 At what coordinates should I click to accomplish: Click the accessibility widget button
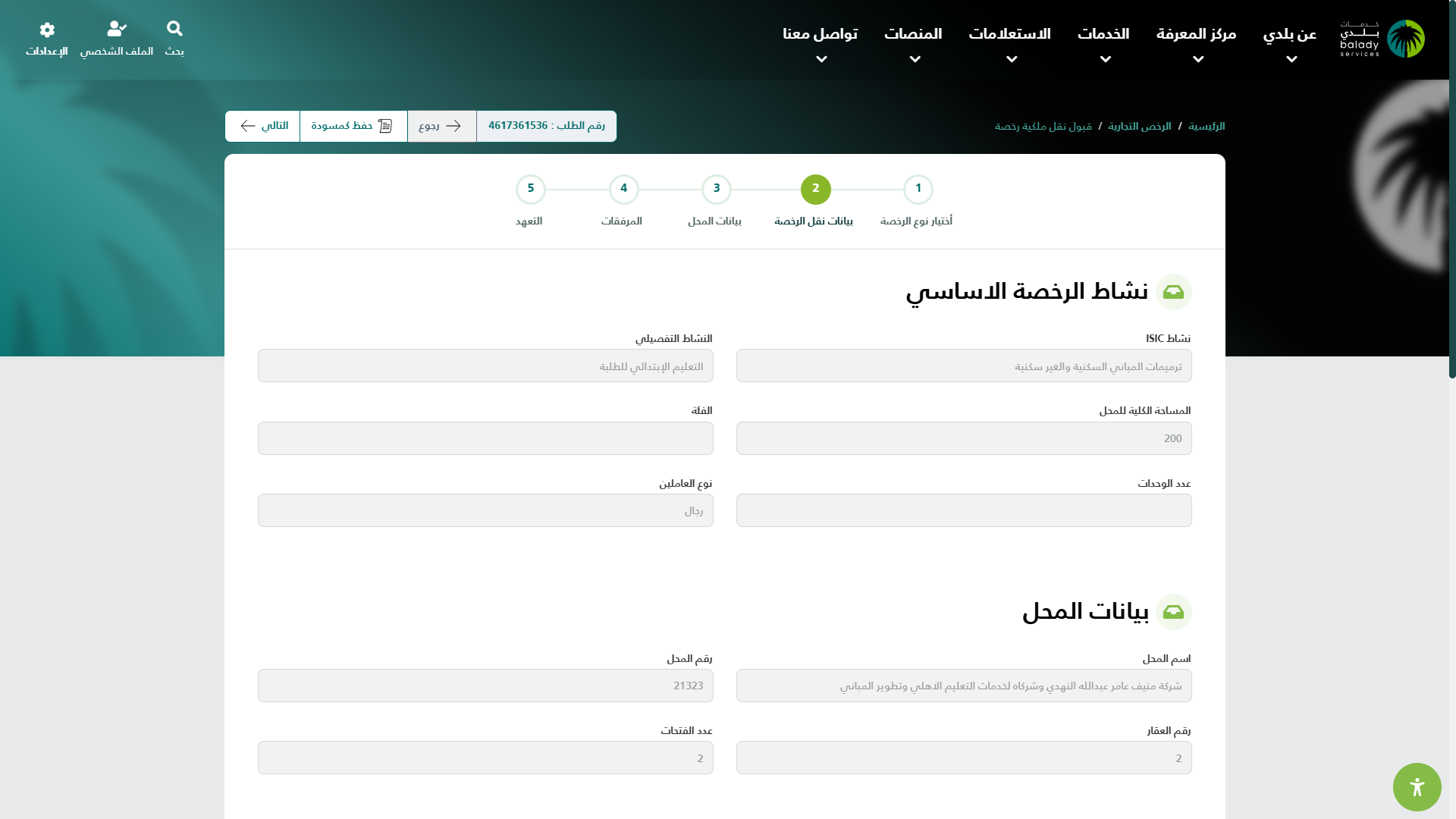1417,787
